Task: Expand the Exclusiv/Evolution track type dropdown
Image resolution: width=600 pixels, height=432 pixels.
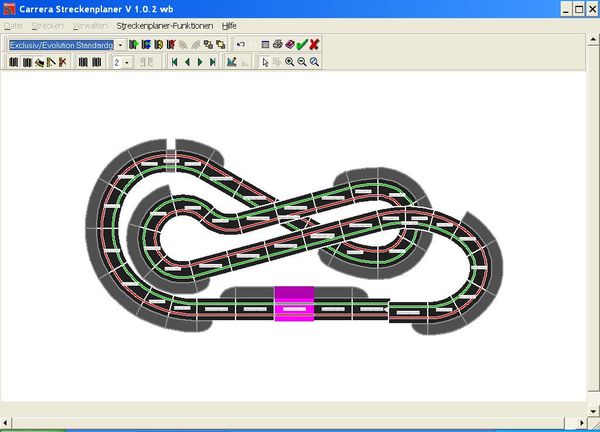Action: click(x=120, y=45)
